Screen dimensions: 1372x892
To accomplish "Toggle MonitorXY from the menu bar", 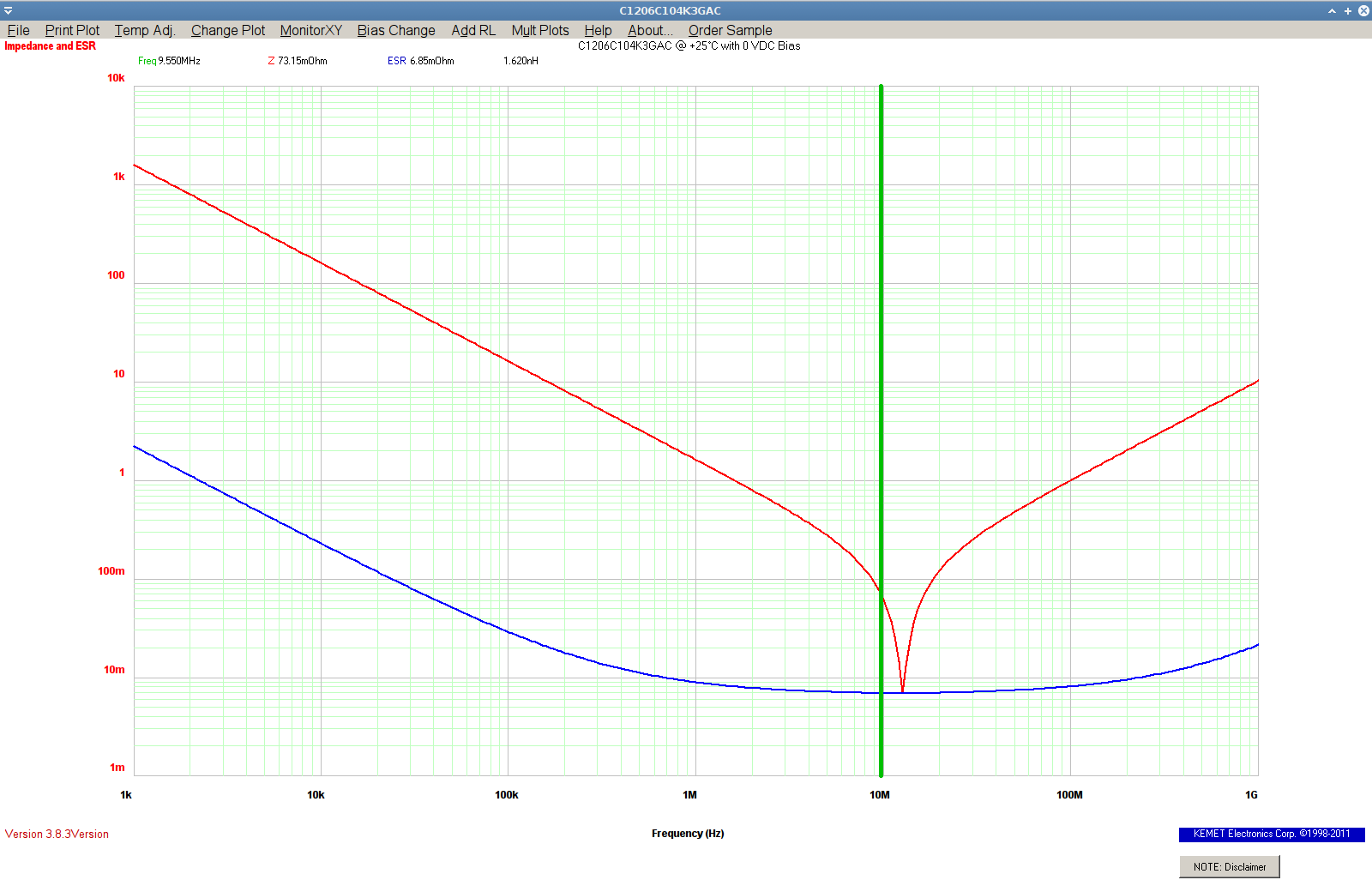I will (x=310, y=30).
